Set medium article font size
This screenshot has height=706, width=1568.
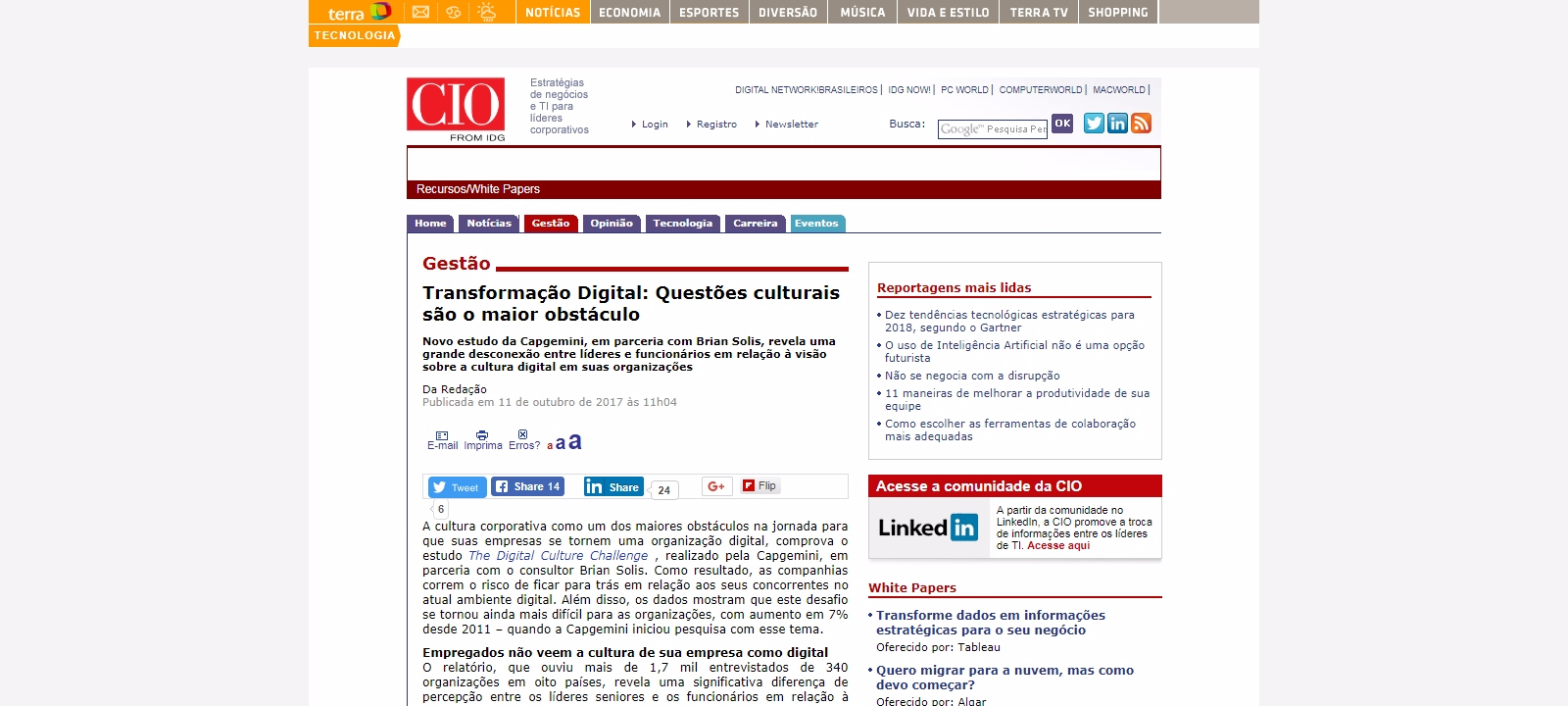click(x=561, y=443)
